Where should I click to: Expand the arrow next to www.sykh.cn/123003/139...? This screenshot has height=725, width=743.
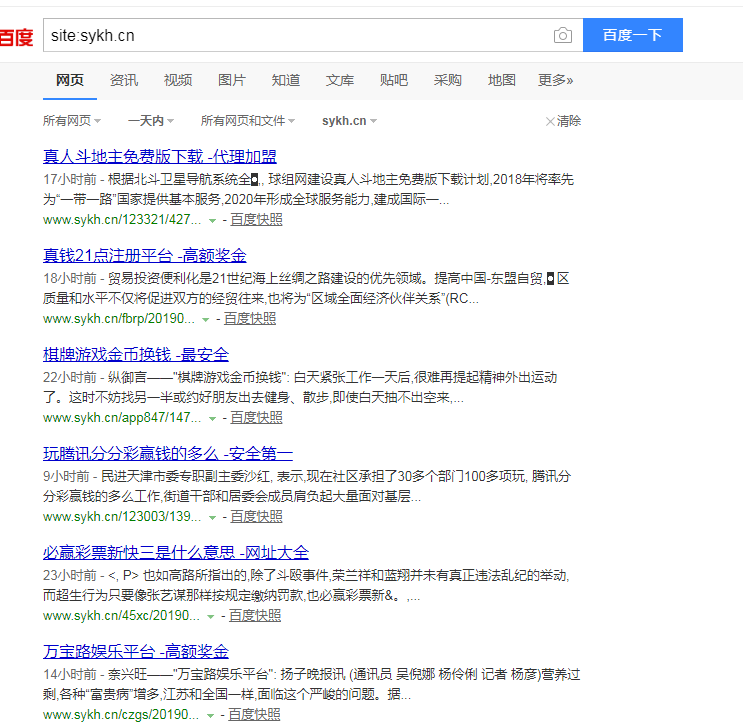tap(212, 518)
